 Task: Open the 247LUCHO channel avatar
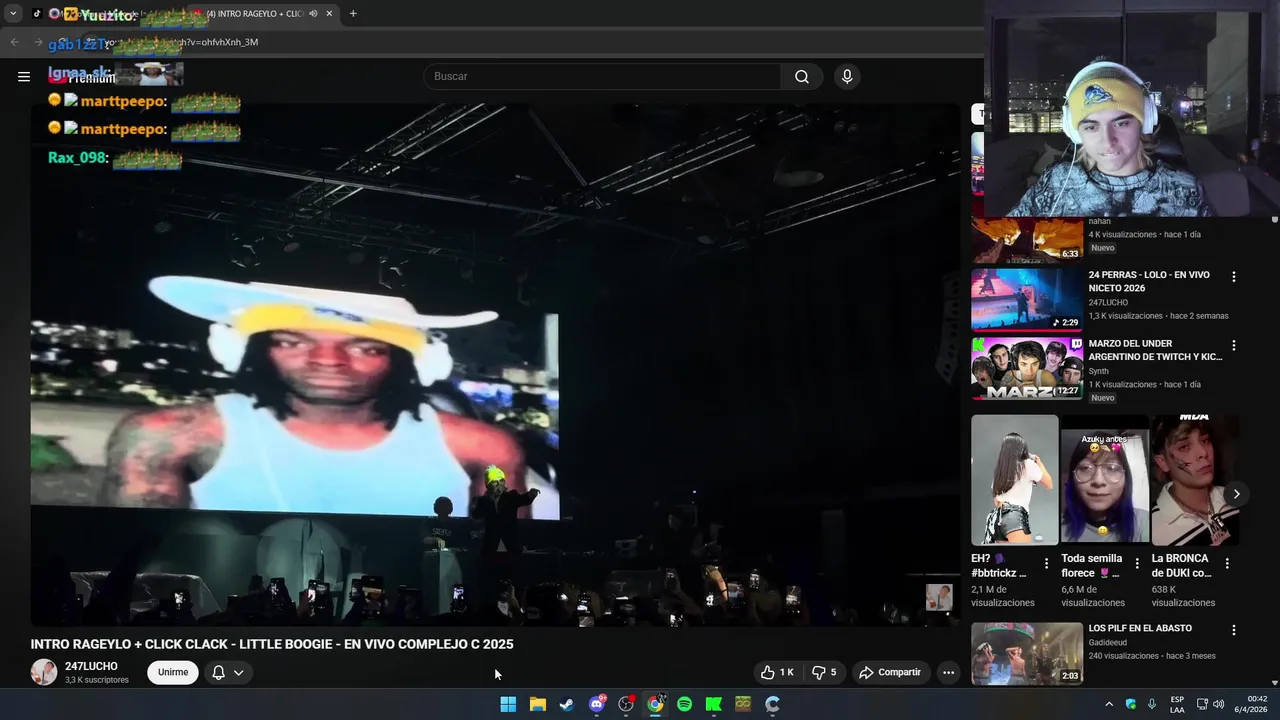[x=44, y=672]
